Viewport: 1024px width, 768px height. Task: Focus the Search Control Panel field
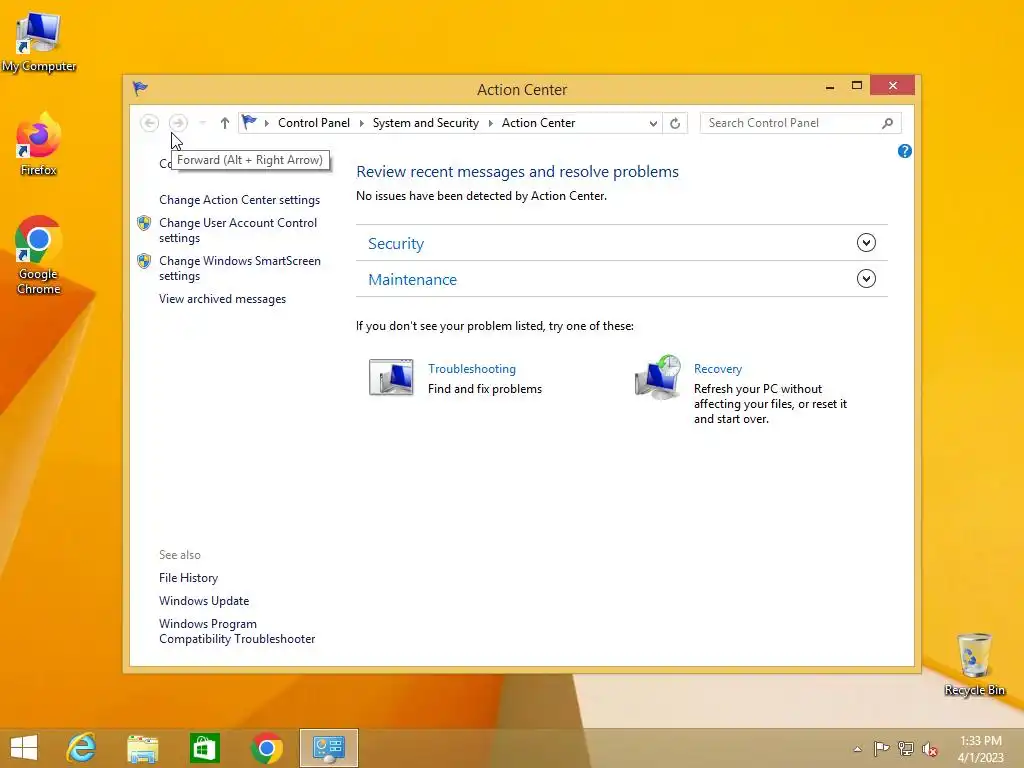point(801,123)
